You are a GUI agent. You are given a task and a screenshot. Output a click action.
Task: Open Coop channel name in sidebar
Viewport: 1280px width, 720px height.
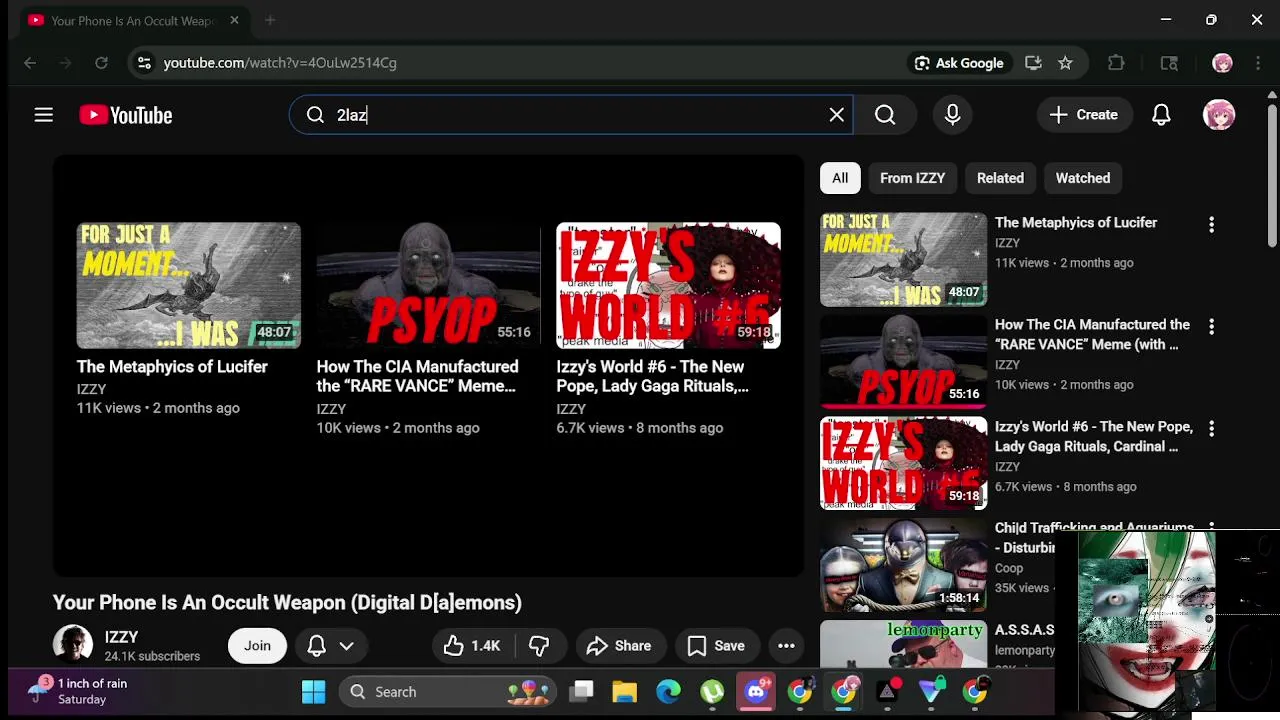point(1008,568)
